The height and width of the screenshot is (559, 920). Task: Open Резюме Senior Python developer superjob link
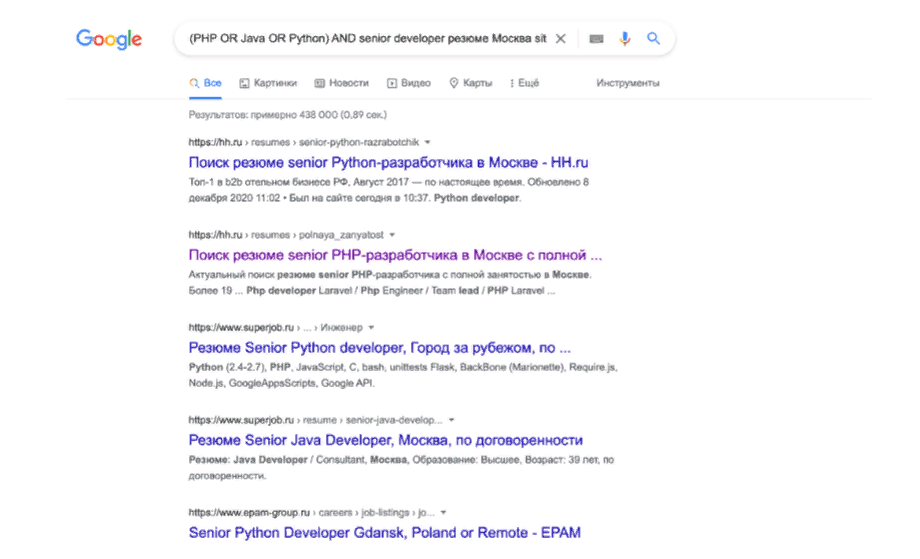coord(380,348)
